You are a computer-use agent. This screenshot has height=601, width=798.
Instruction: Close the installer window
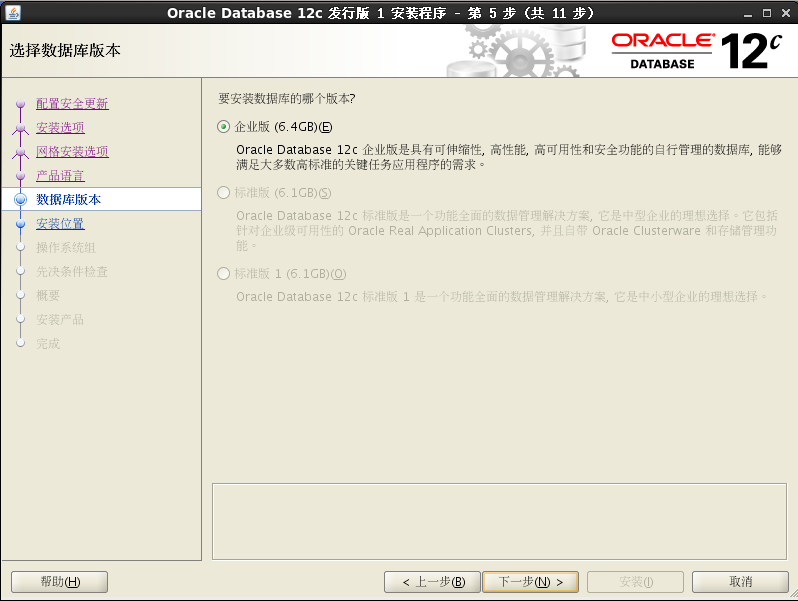(x=786, y=13)
